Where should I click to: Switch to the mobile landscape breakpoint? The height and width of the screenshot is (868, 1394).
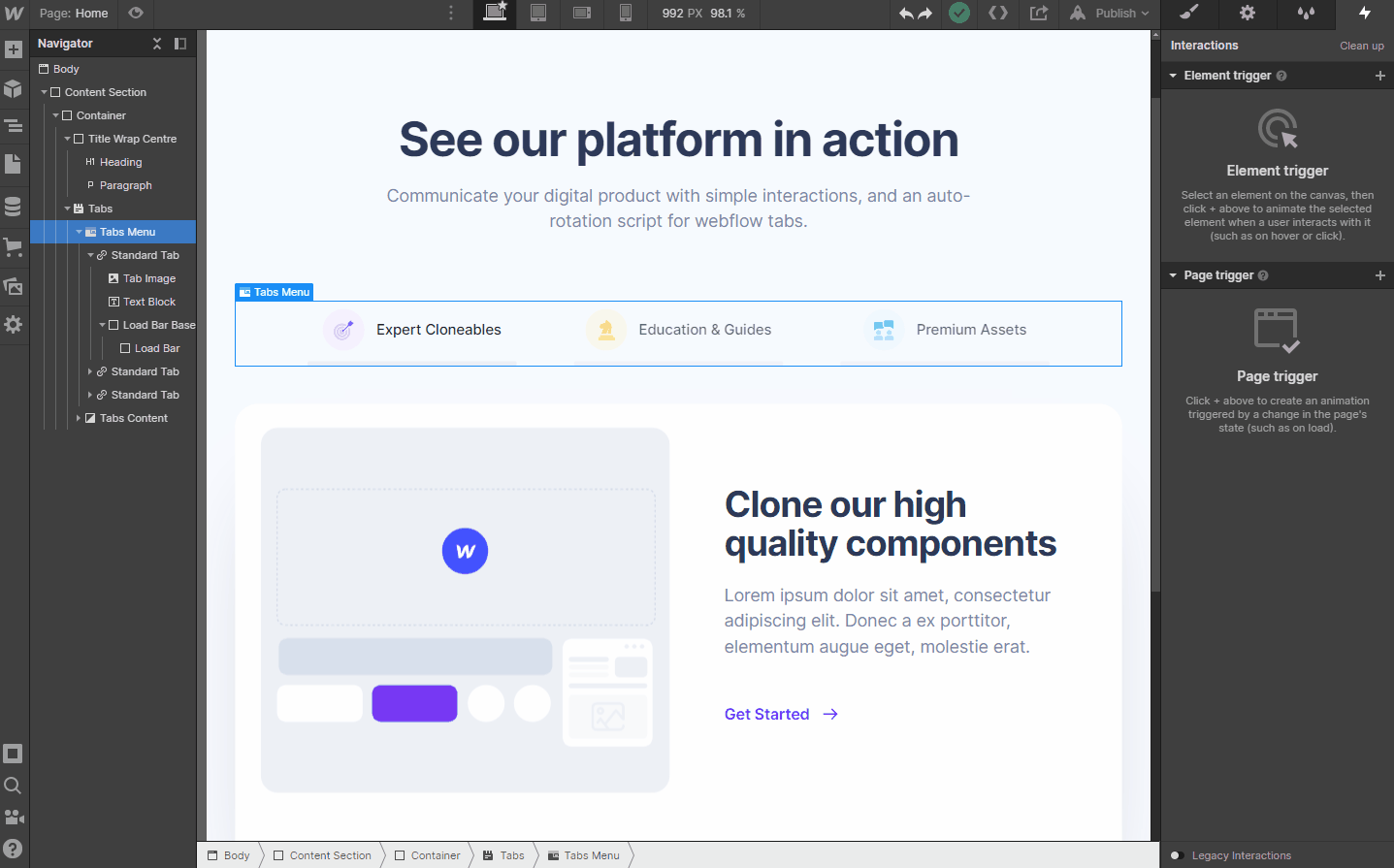click(582, 13)
